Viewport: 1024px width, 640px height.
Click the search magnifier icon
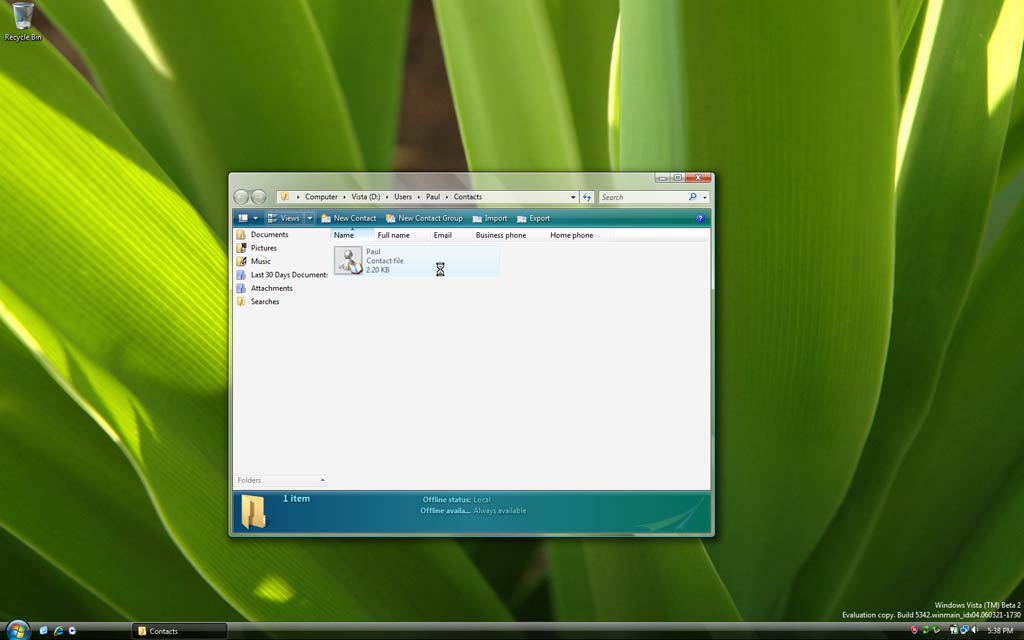[x=692, y=197]
